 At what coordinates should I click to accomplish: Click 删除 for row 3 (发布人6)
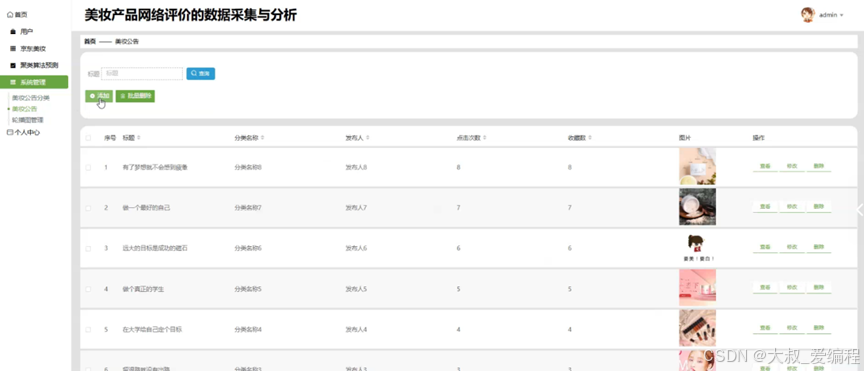pos(819,248)
